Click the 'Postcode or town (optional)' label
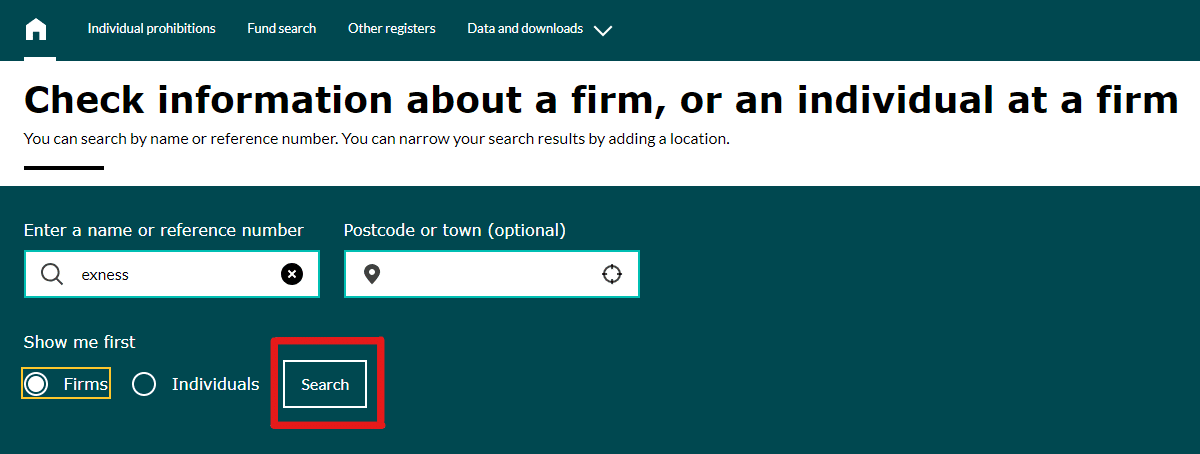This screenshot has height=454, width=1200. tap(455, 230)
